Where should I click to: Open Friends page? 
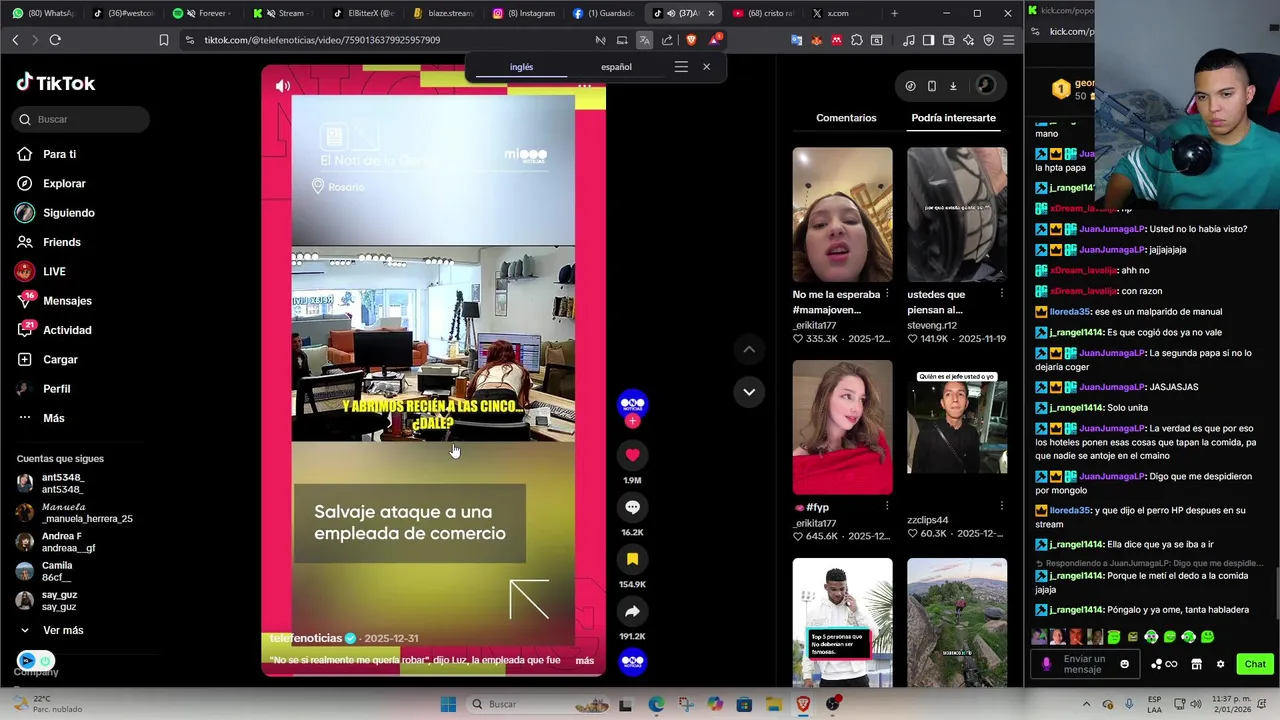pos(61,242)
